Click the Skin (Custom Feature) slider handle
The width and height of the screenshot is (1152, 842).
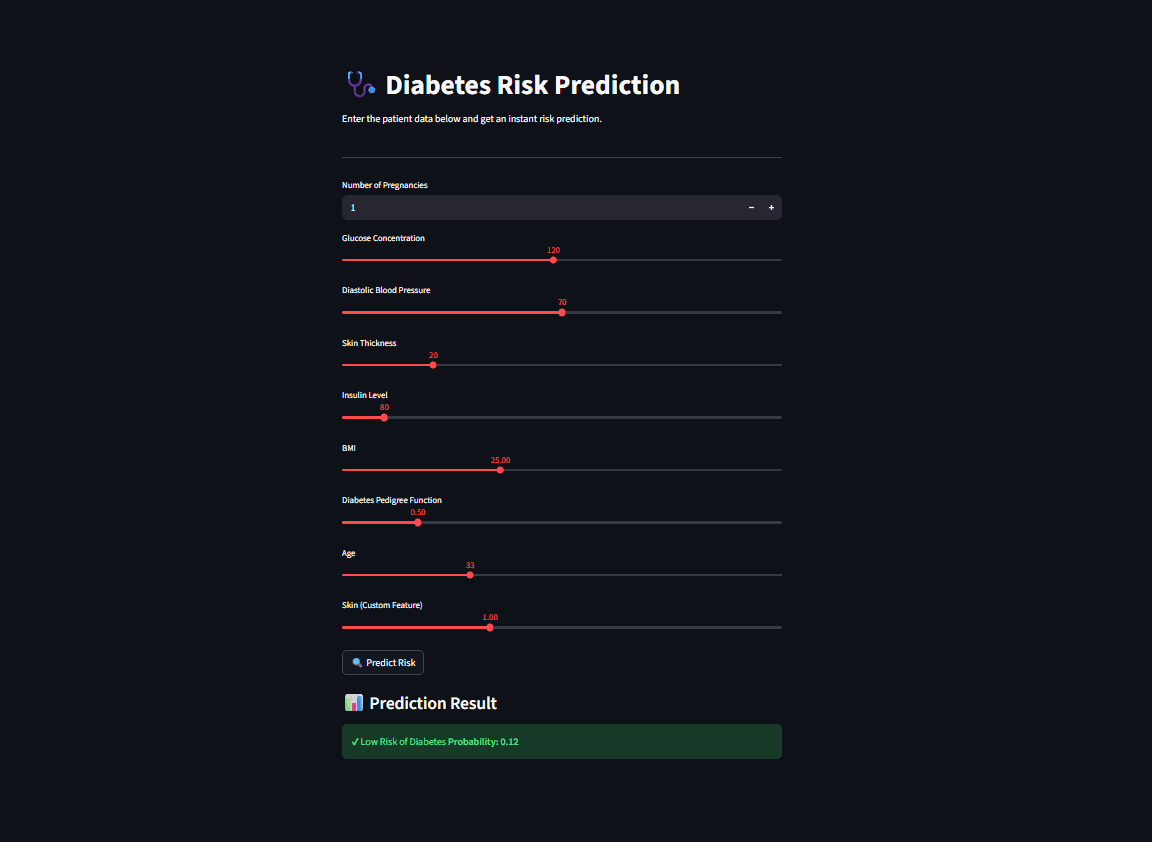(490, 627)
